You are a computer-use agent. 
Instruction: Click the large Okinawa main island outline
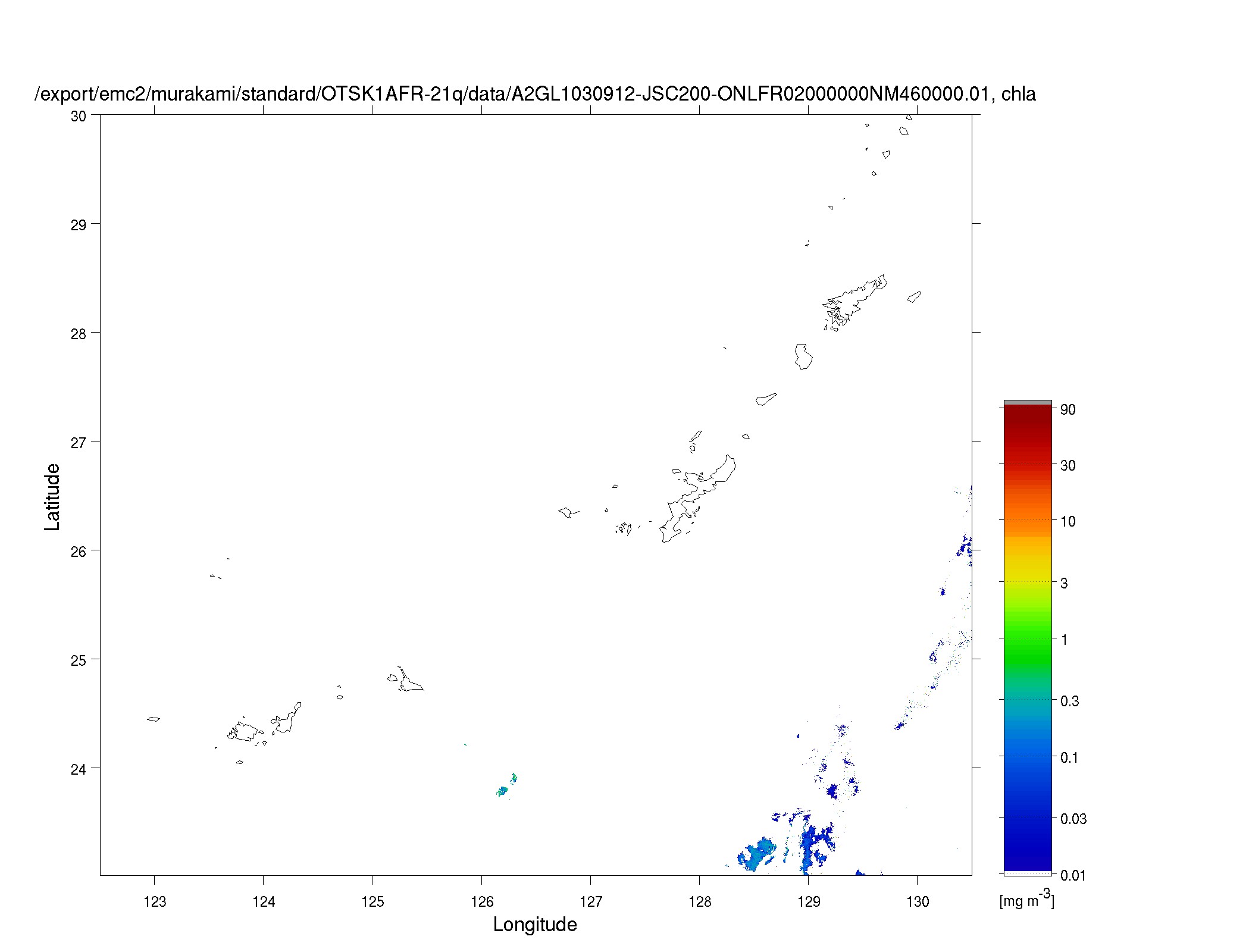click(x=697, y=500)
